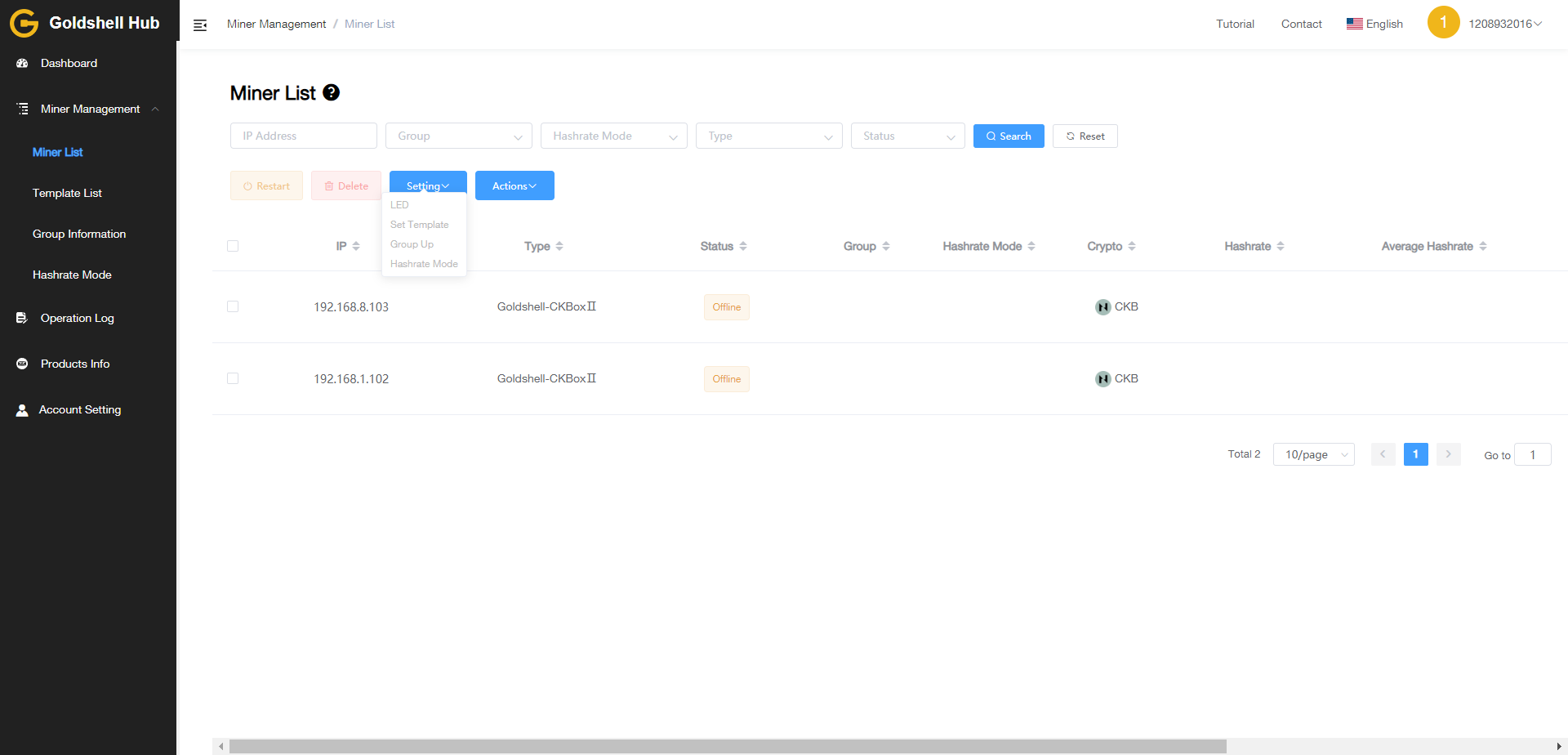Choose Set Template from Setting menu
1568x755 pixels.
(419, 225)
